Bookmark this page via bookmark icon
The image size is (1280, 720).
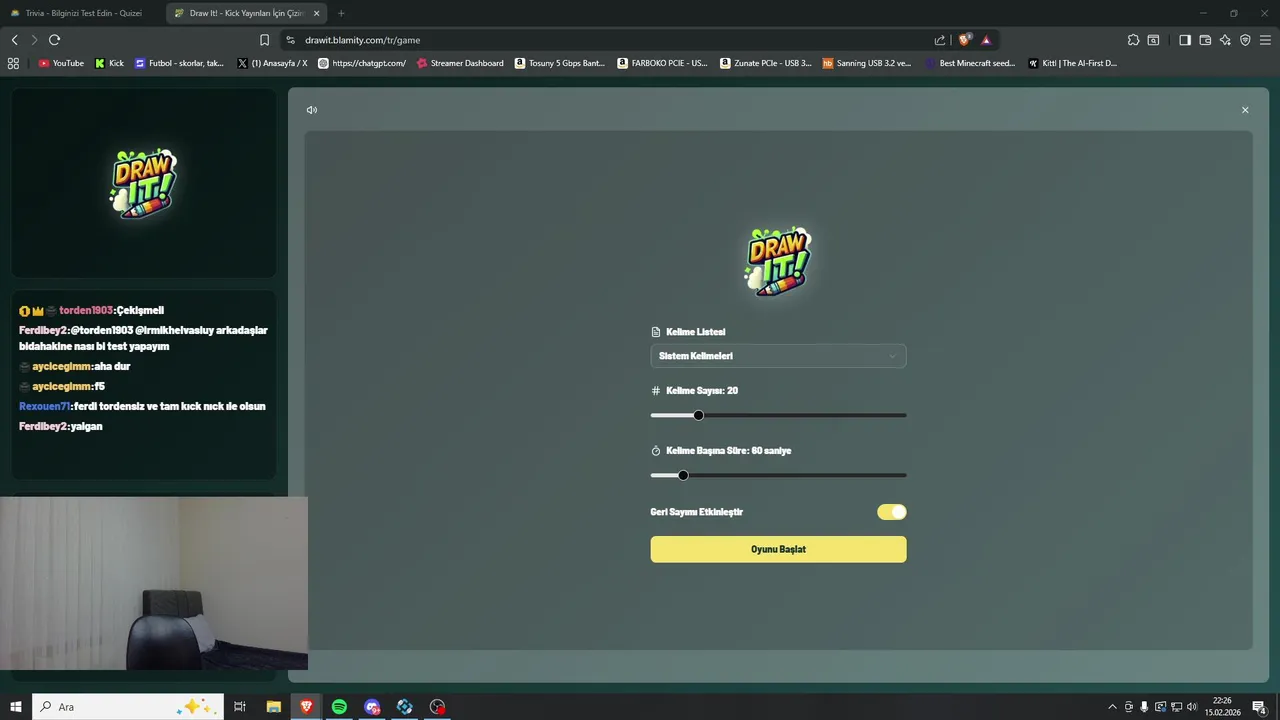click(x=264, y=40)
